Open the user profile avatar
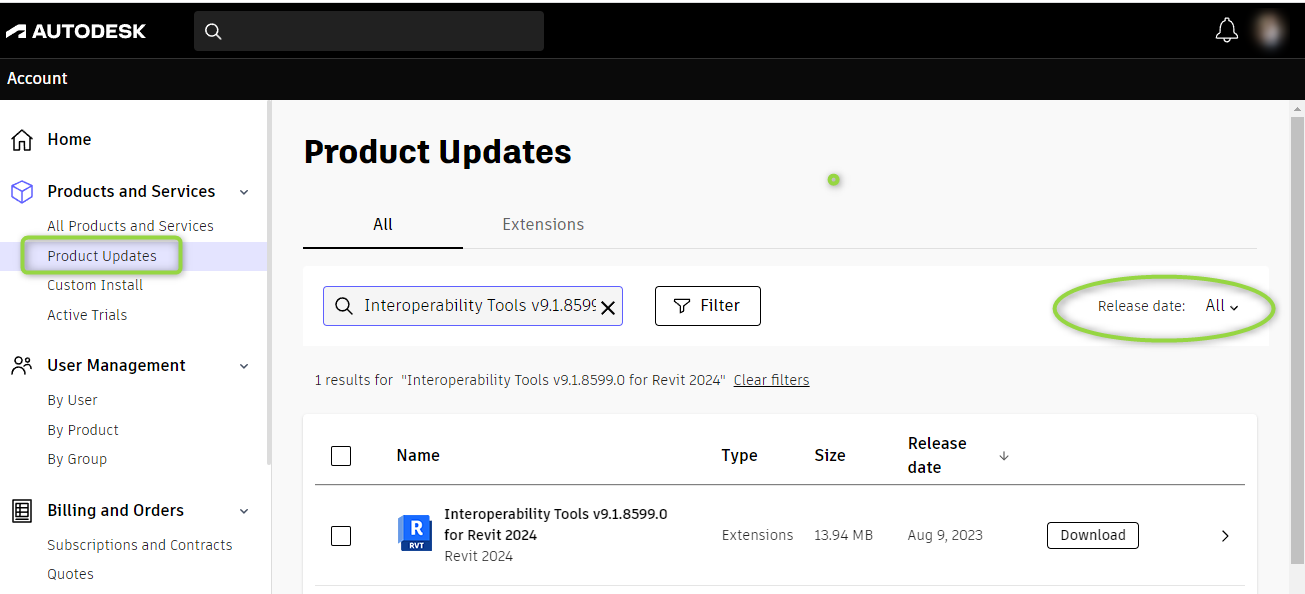This screenshot has height=594, width=1305. coord(1271,30)
